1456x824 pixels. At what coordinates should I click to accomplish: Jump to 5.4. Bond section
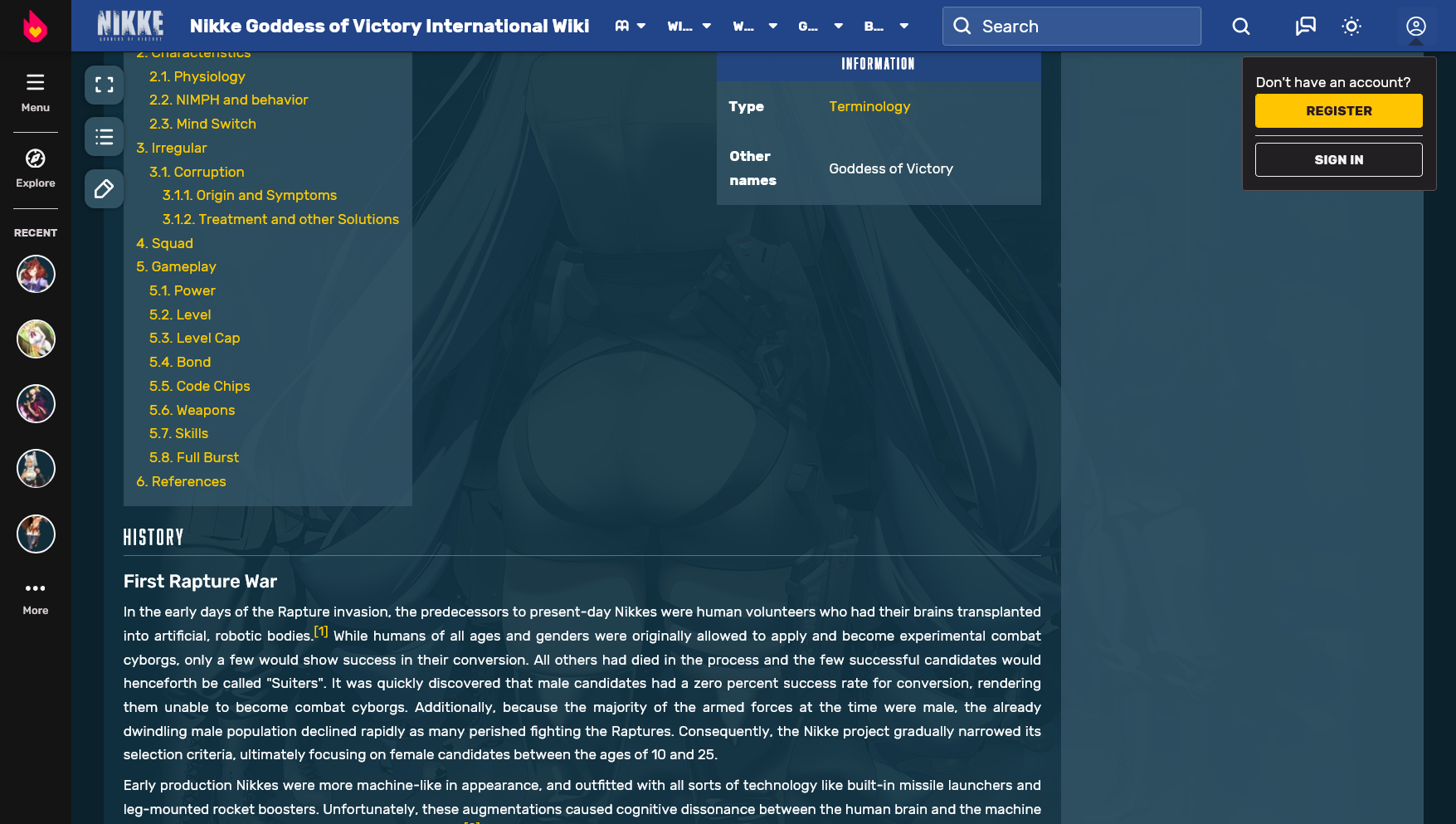[180, 362]
